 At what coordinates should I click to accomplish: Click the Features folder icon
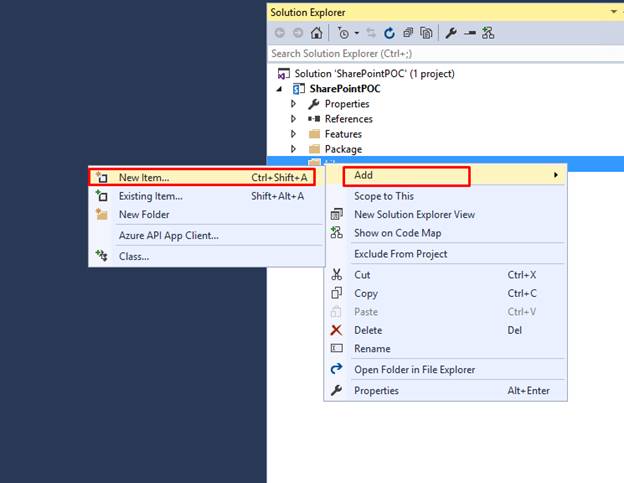click(x=314, y=134)
